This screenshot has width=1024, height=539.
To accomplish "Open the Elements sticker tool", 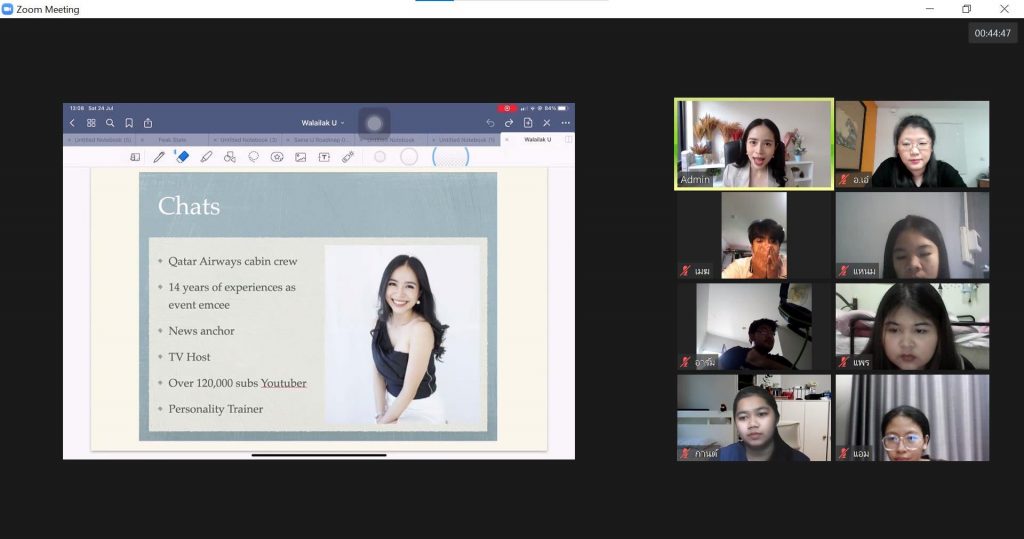I will pyautogui.click(x=277, y=157).
